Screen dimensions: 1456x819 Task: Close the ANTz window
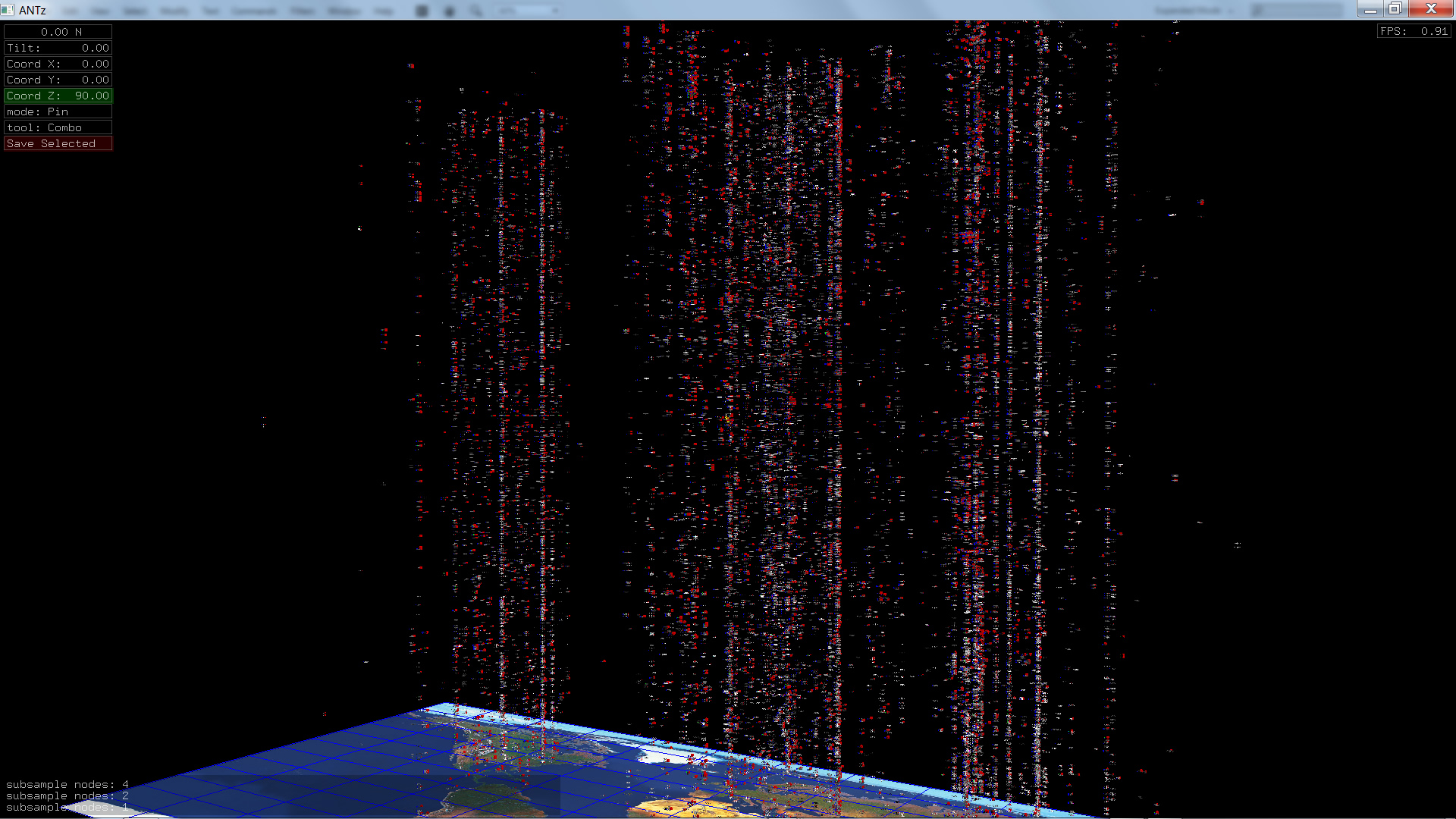click(1431, 9)
